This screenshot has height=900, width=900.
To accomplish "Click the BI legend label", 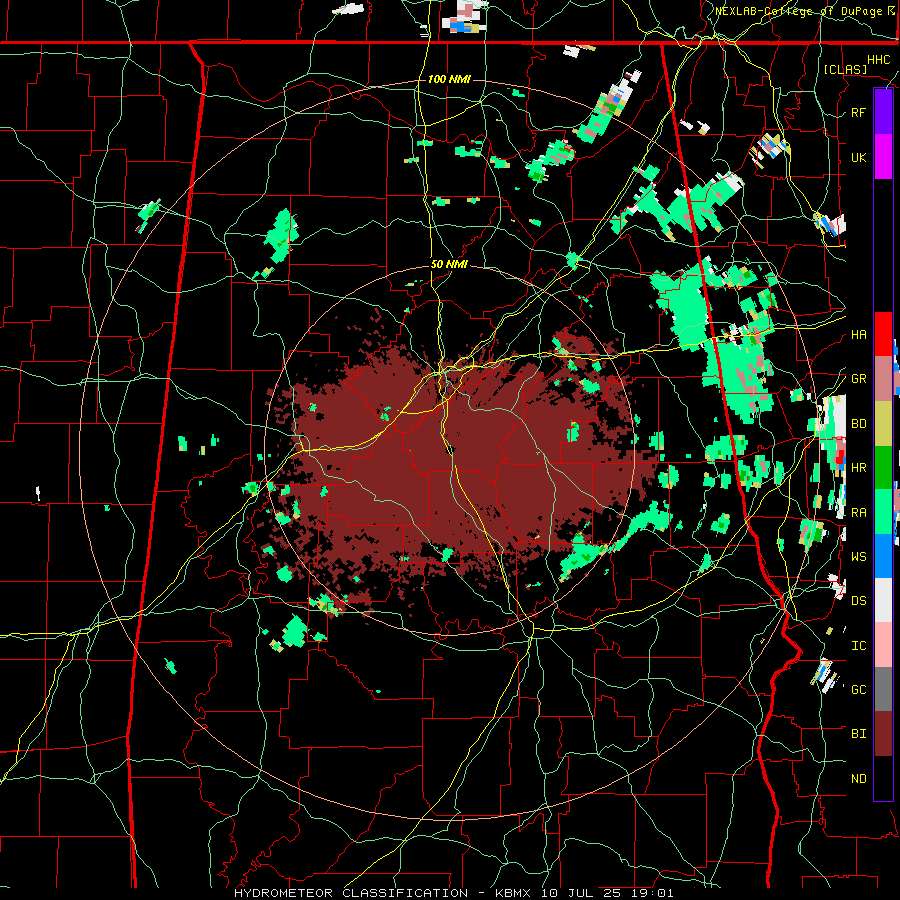I will tap(858, 734).
